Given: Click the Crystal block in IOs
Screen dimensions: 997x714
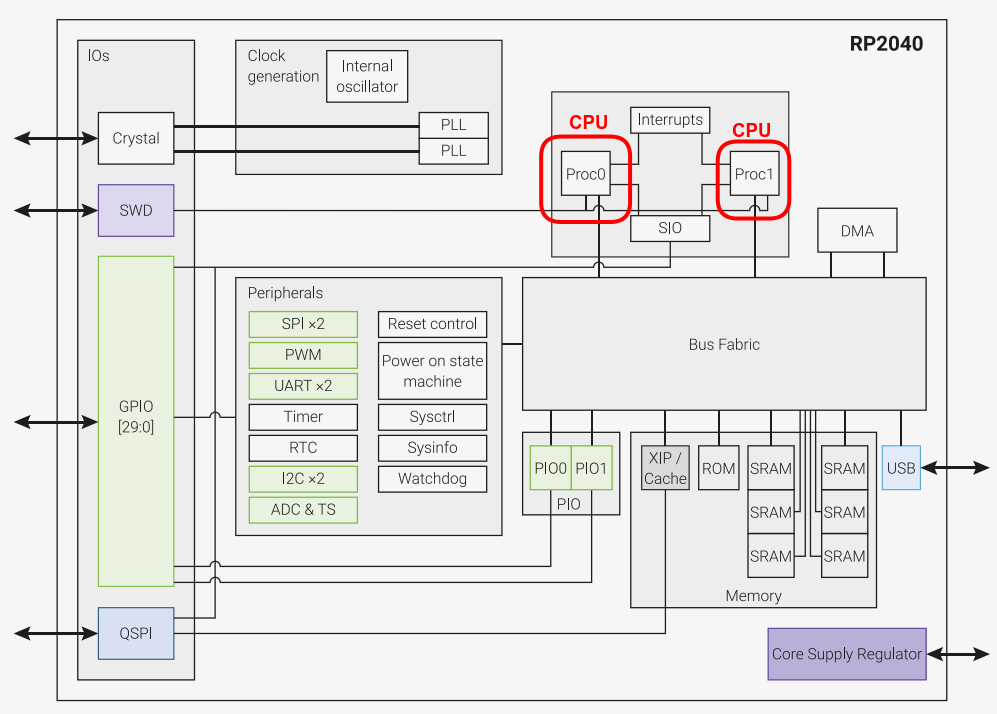Looking at the screenshot, I should (x=136, y=139).
